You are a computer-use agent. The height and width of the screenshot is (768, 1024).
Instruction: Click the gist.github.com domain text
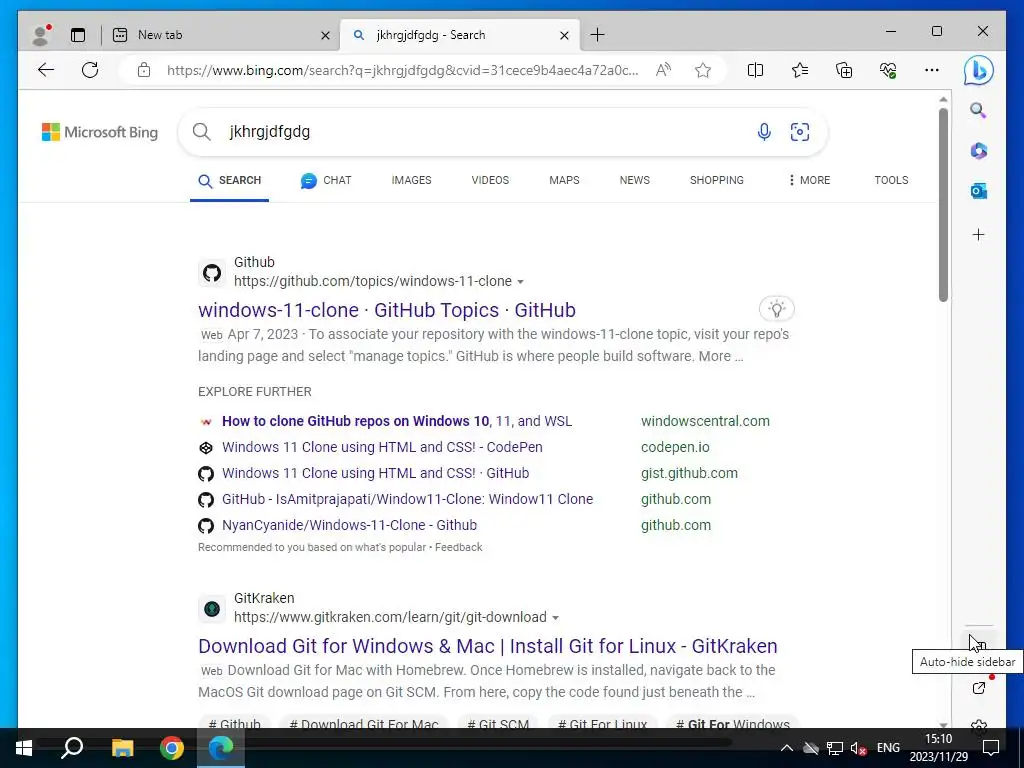pos(689,473)
